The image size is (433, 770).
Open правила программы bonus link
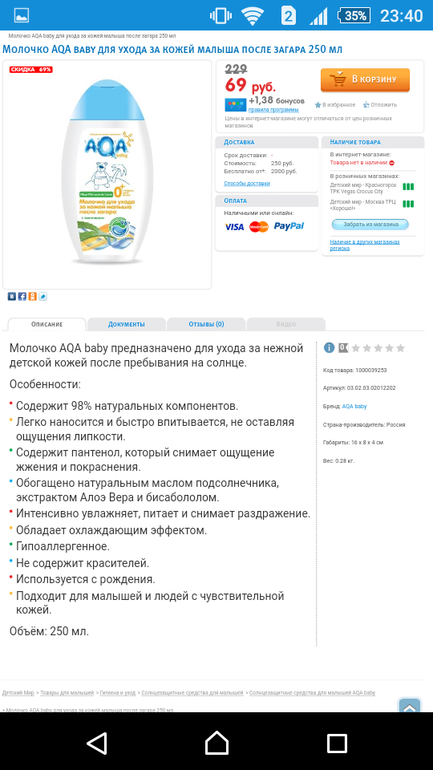[x=273, y=110]
